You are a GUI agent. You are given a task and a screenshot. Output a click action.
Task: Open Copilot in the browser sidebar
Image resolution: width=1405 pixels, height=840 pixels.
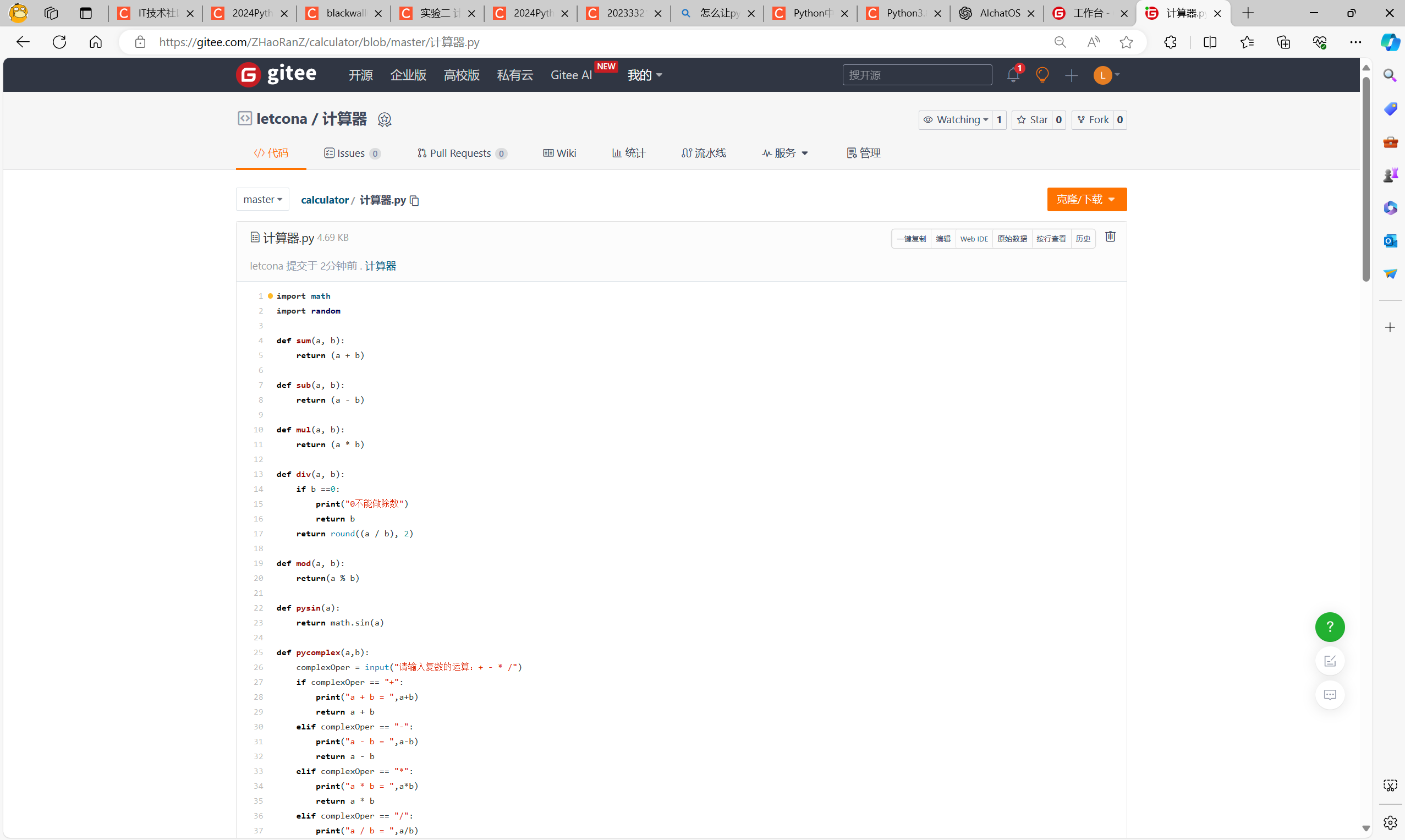tap(1390, 42)
